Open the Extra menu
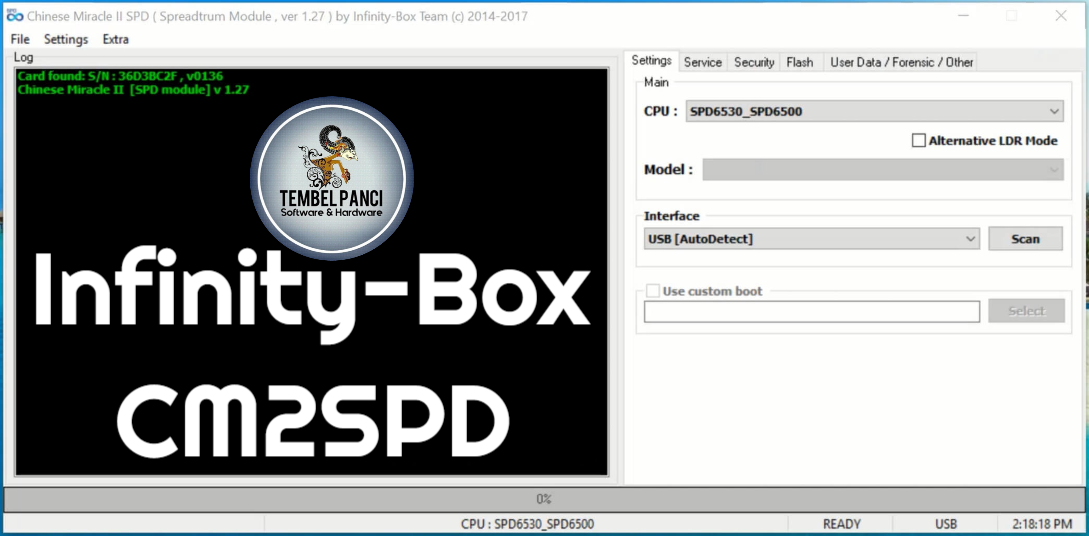The height and width of the screenshot is (536, 1089). click(x=115, y=40)
